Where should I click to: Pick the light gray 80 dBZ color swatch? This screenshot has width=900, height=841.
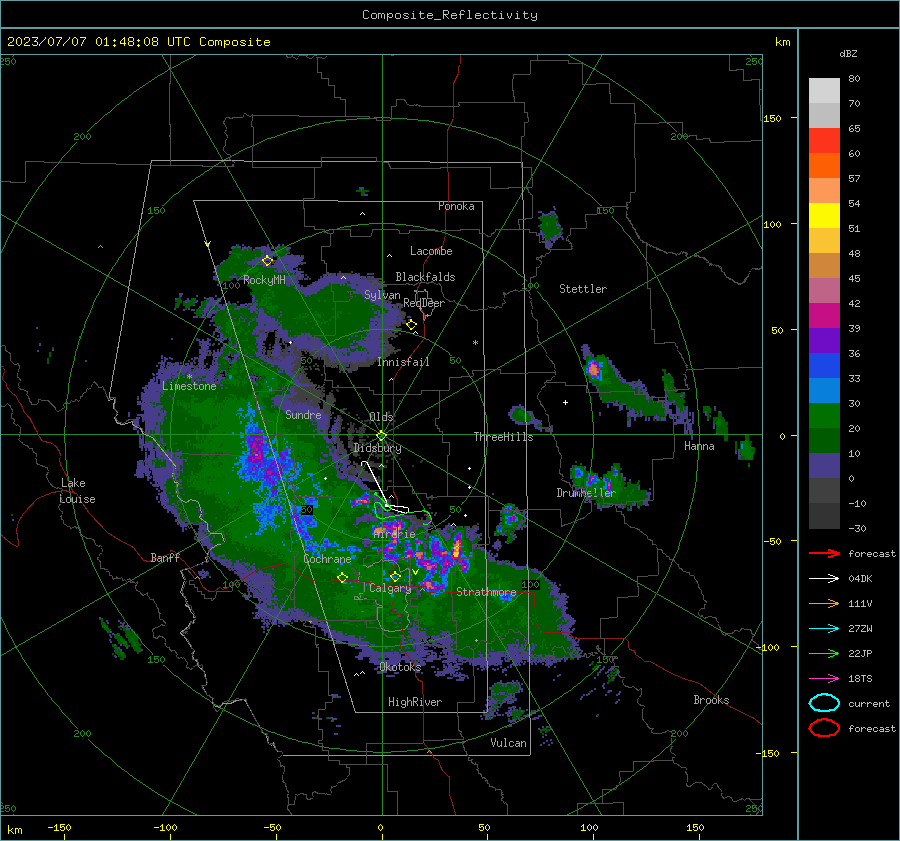pyautogui.click(x=824, y=90)
